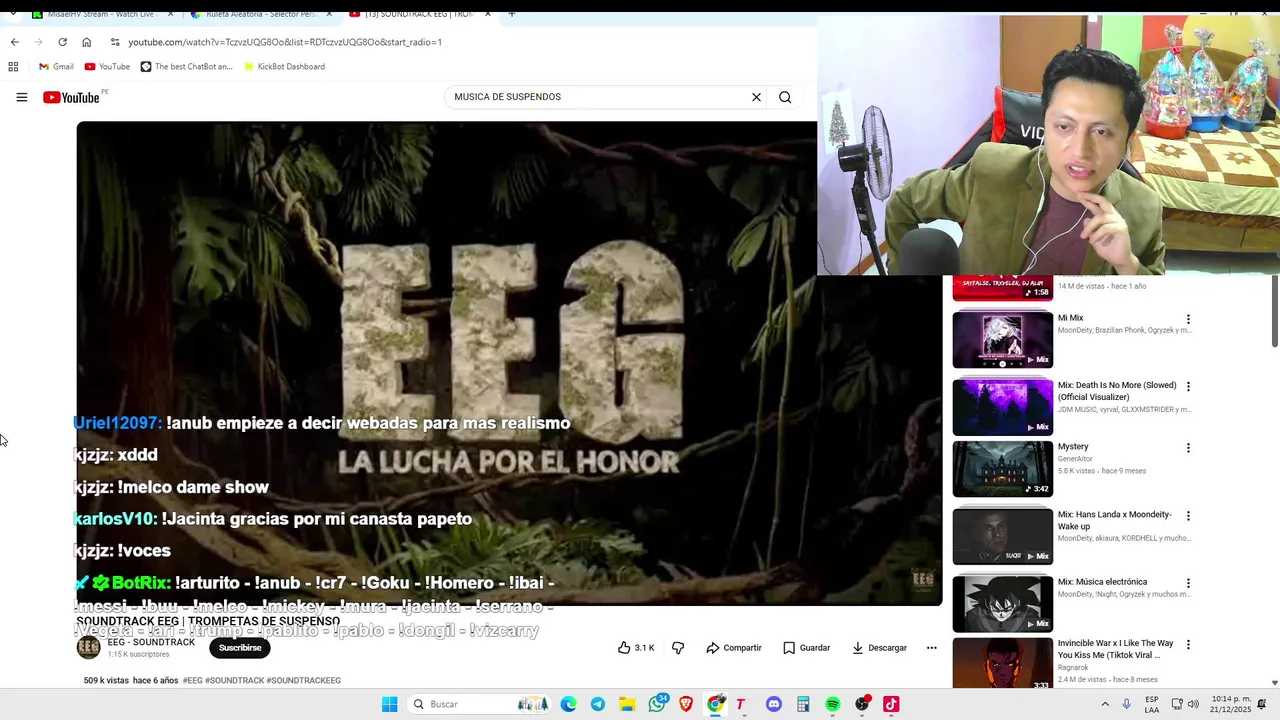Open Mix: Música electrónica thumbnail
Viewport: 1280px width, 720px height.
click(x=1002, y=603)
